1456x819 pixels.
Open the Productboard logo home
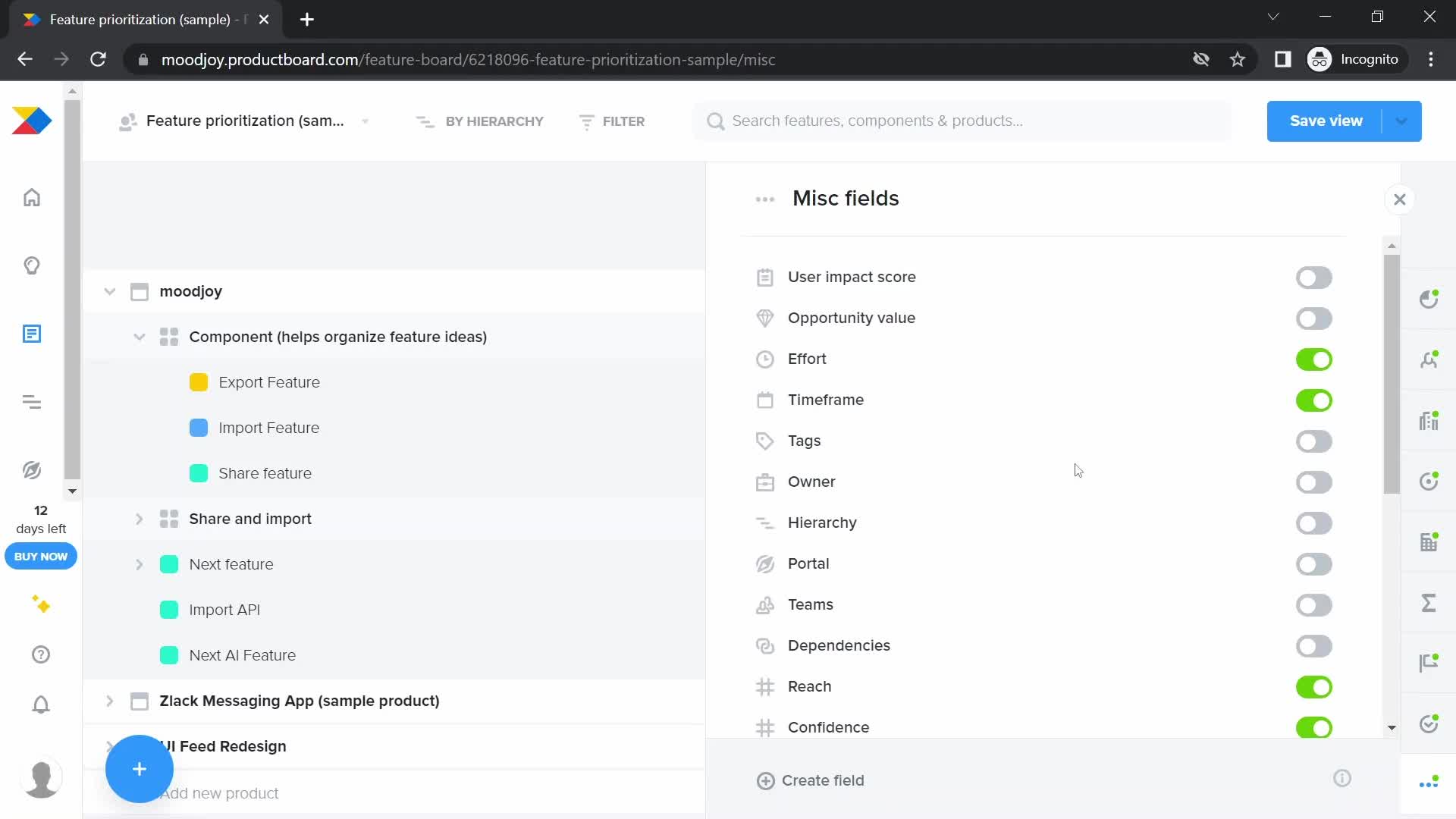point(32,121)
